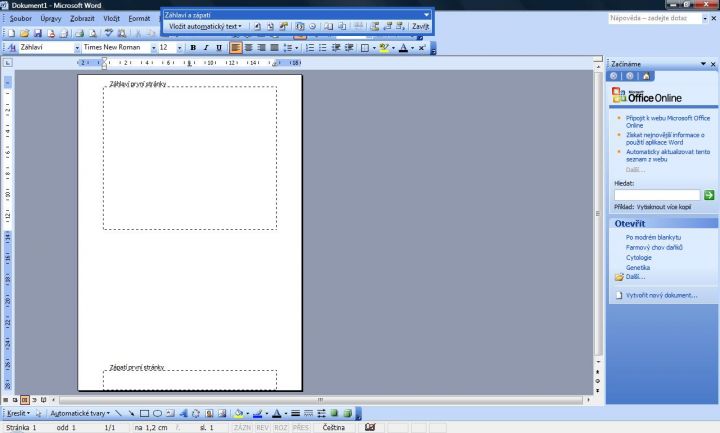The width and height of the screenshot is (720, 433).
Task: Click the Bullets list icon
Action: click(x=323, y=48)
